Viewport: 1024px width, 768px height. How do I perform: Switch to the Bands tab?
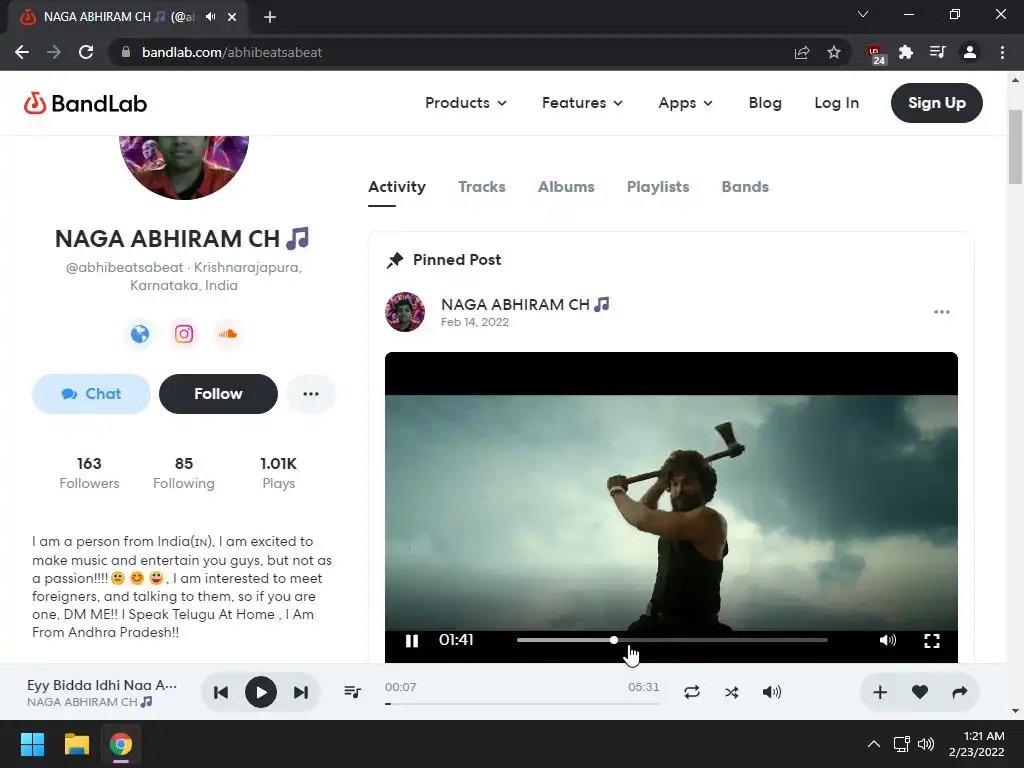745,187
